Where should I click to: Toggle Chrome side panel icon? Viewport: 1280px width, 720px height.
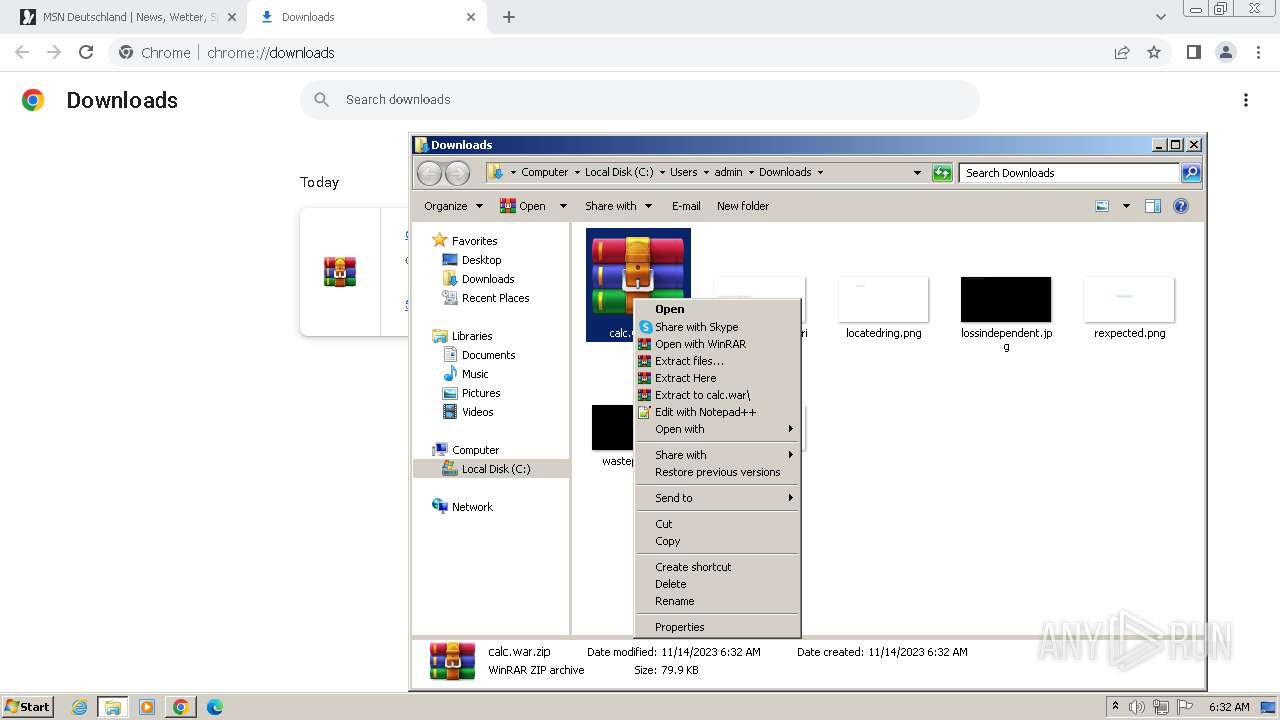click(1193, 53)
